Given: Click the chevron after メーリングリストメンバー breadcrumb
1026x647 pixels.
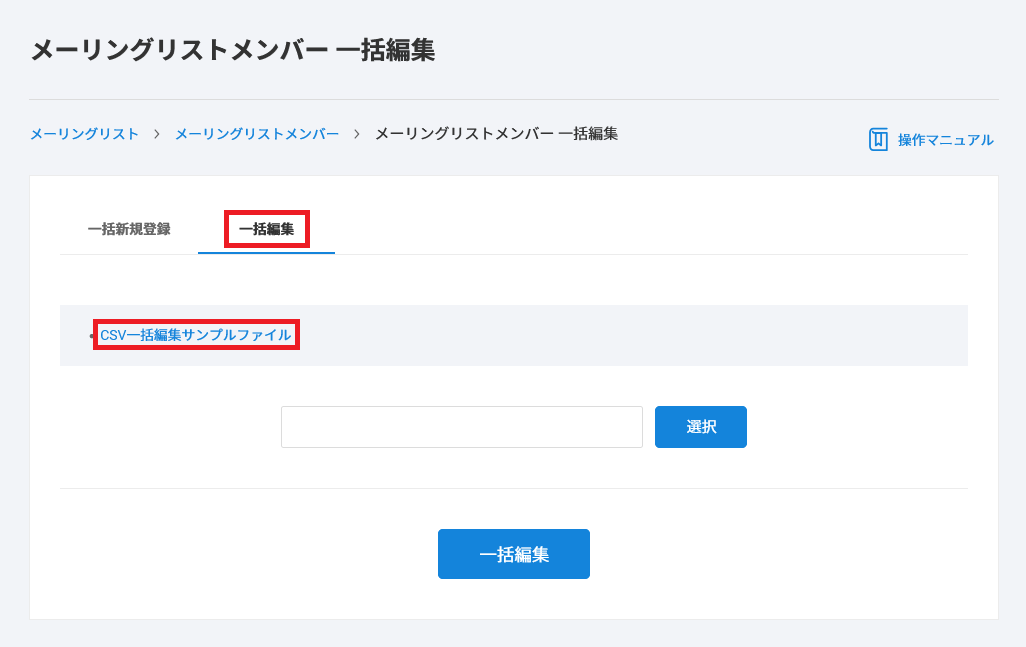Looking at the screenshot, I should [x=357, y=134].
